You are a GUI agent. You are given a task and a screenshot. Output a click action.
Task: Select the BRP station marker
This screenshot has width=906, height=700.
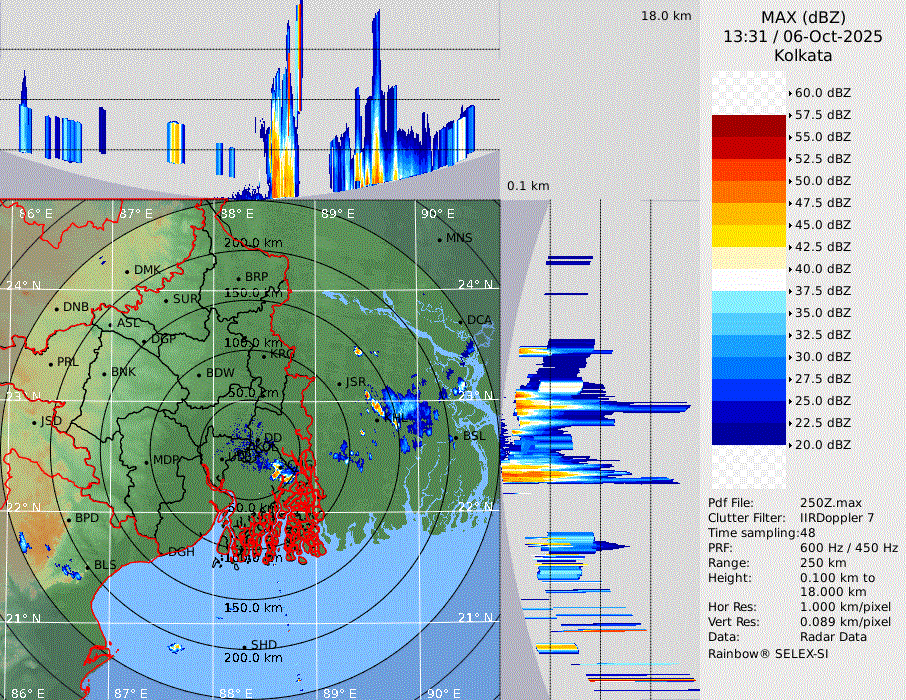238,278
